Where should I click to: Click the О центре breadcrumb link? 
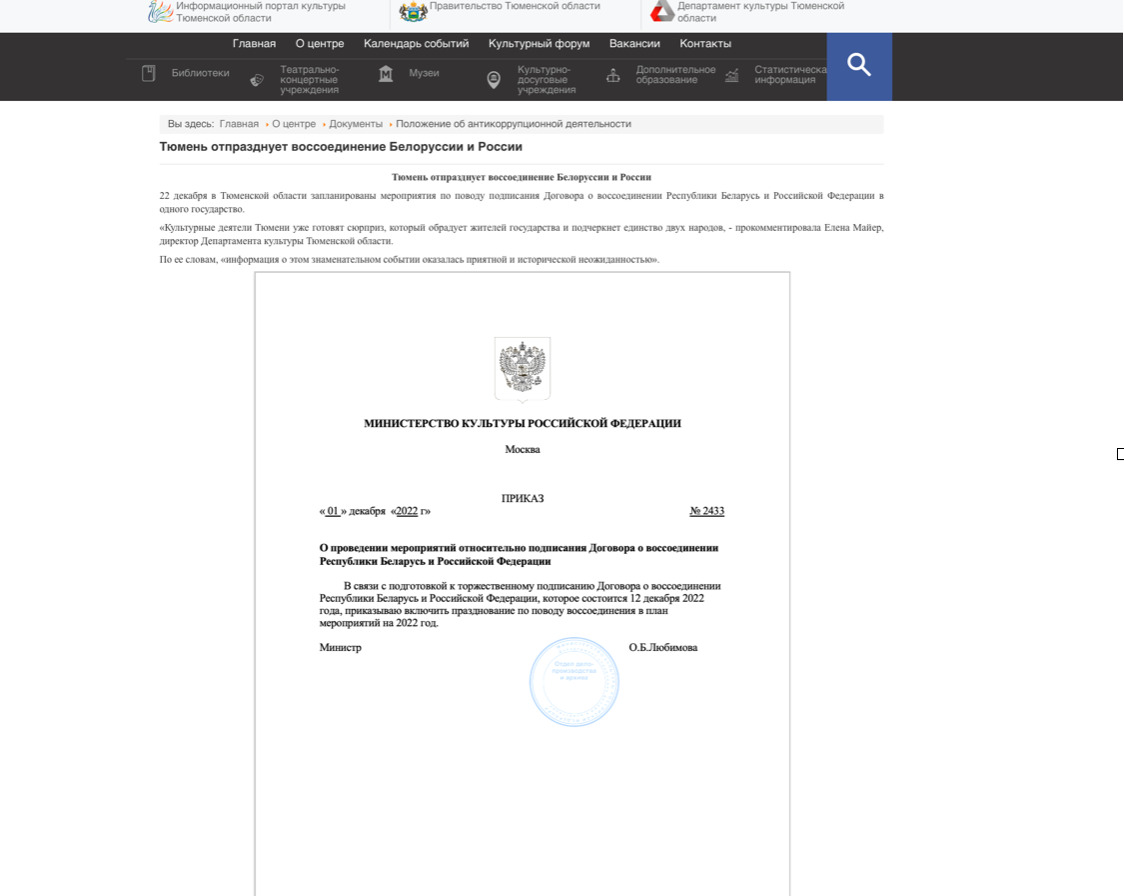(294, 124)
